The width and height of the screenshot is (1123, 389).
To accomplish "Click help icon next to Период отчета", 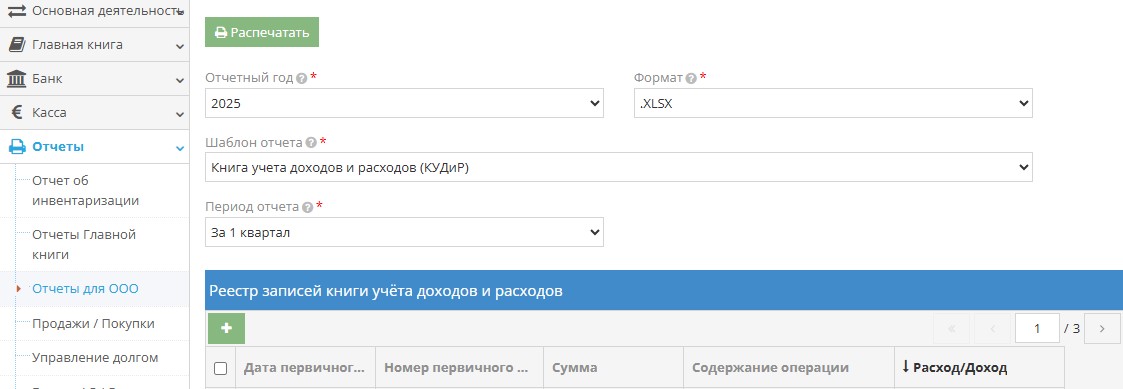I will point(307,207).
